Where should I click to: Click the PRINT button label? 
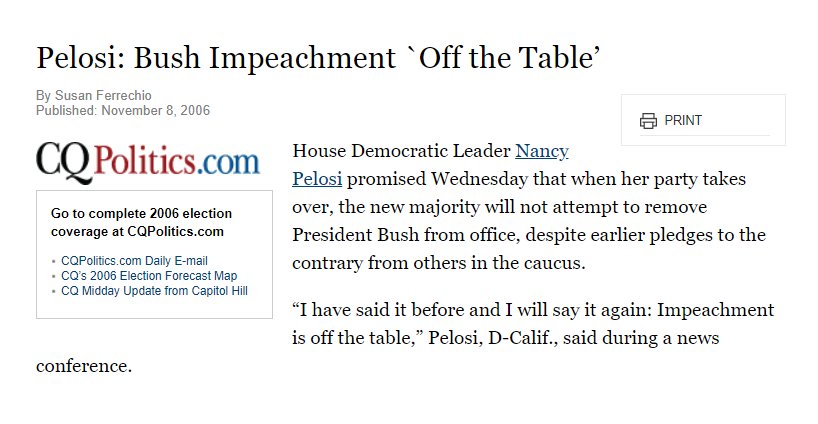coord(683,120)
